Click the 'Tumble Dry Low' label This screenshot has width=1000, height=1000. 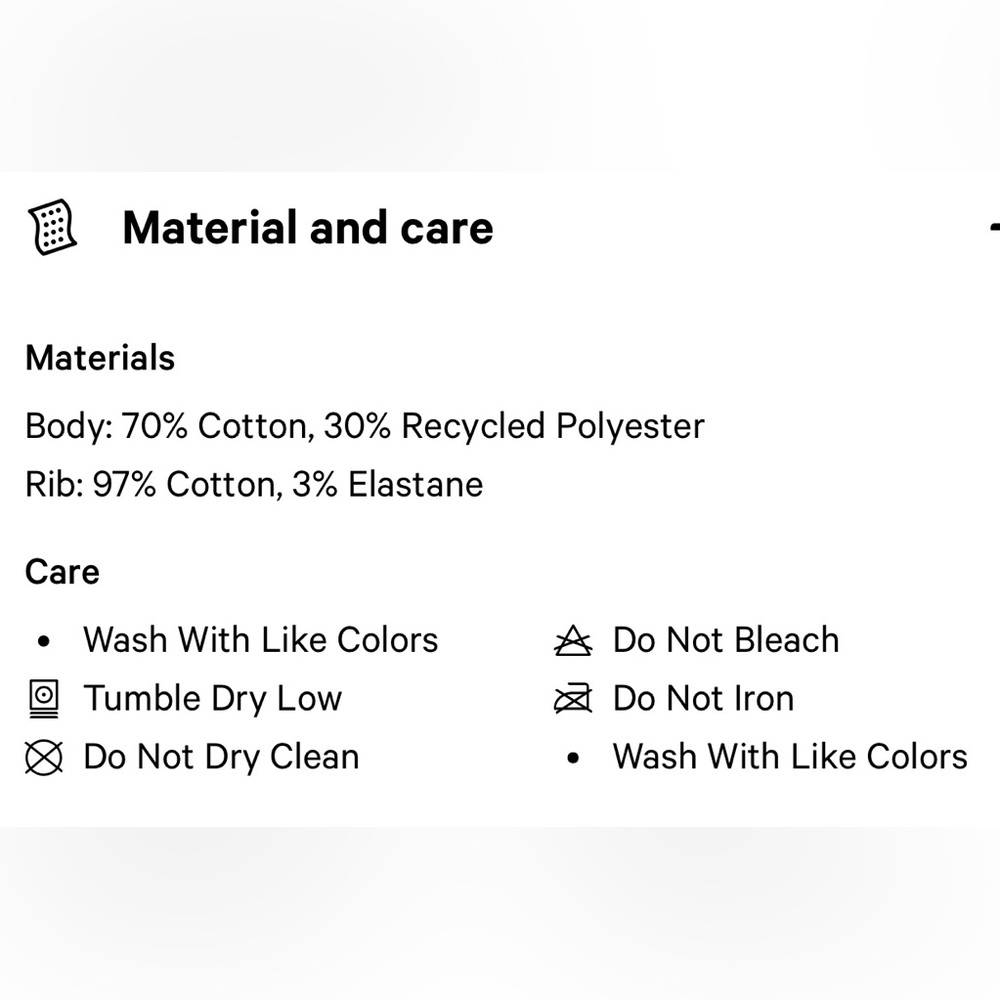tap(212, 698)
